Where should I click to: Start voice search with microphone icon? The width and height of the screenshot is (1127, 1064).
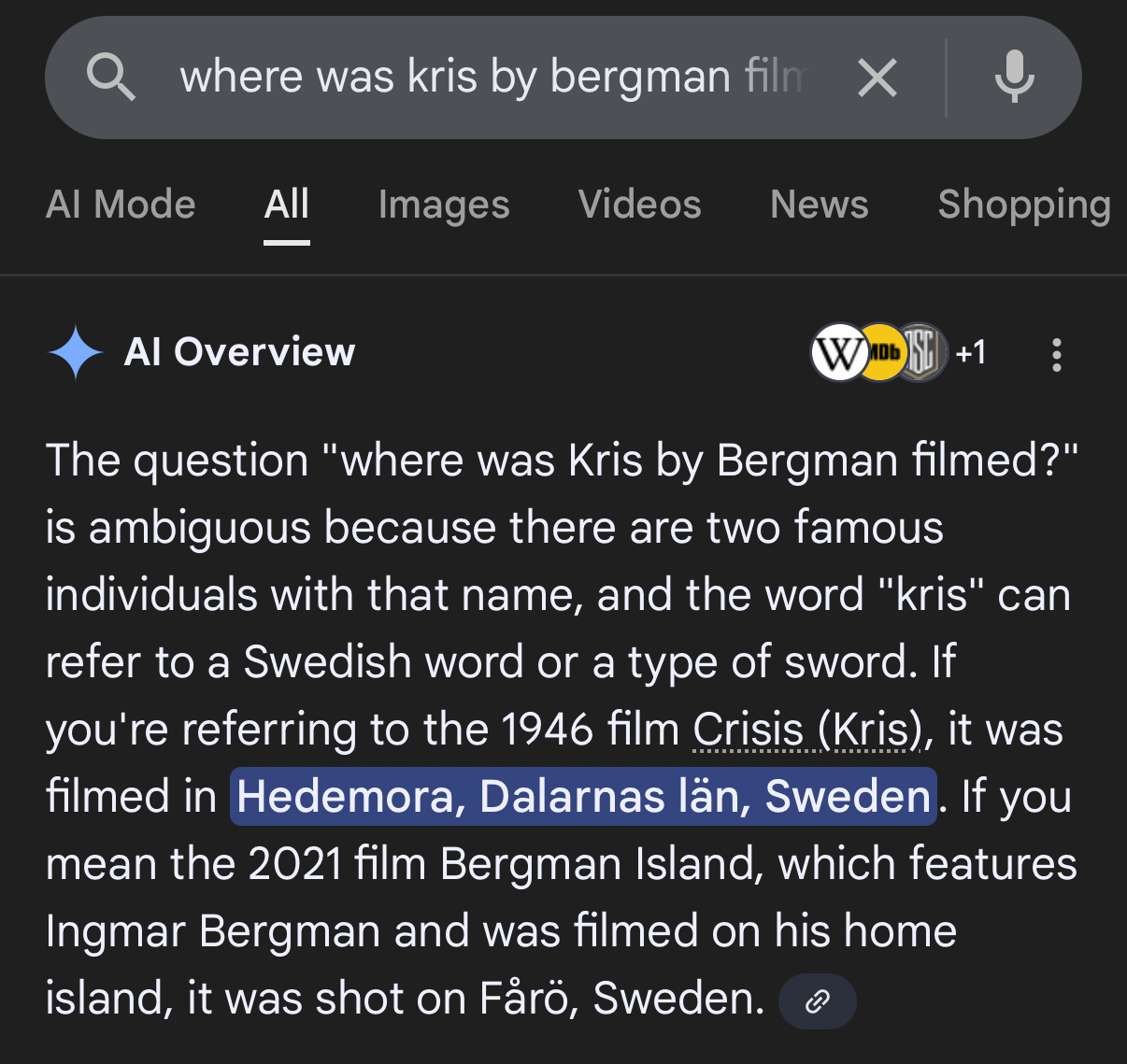pos(1014,78)
